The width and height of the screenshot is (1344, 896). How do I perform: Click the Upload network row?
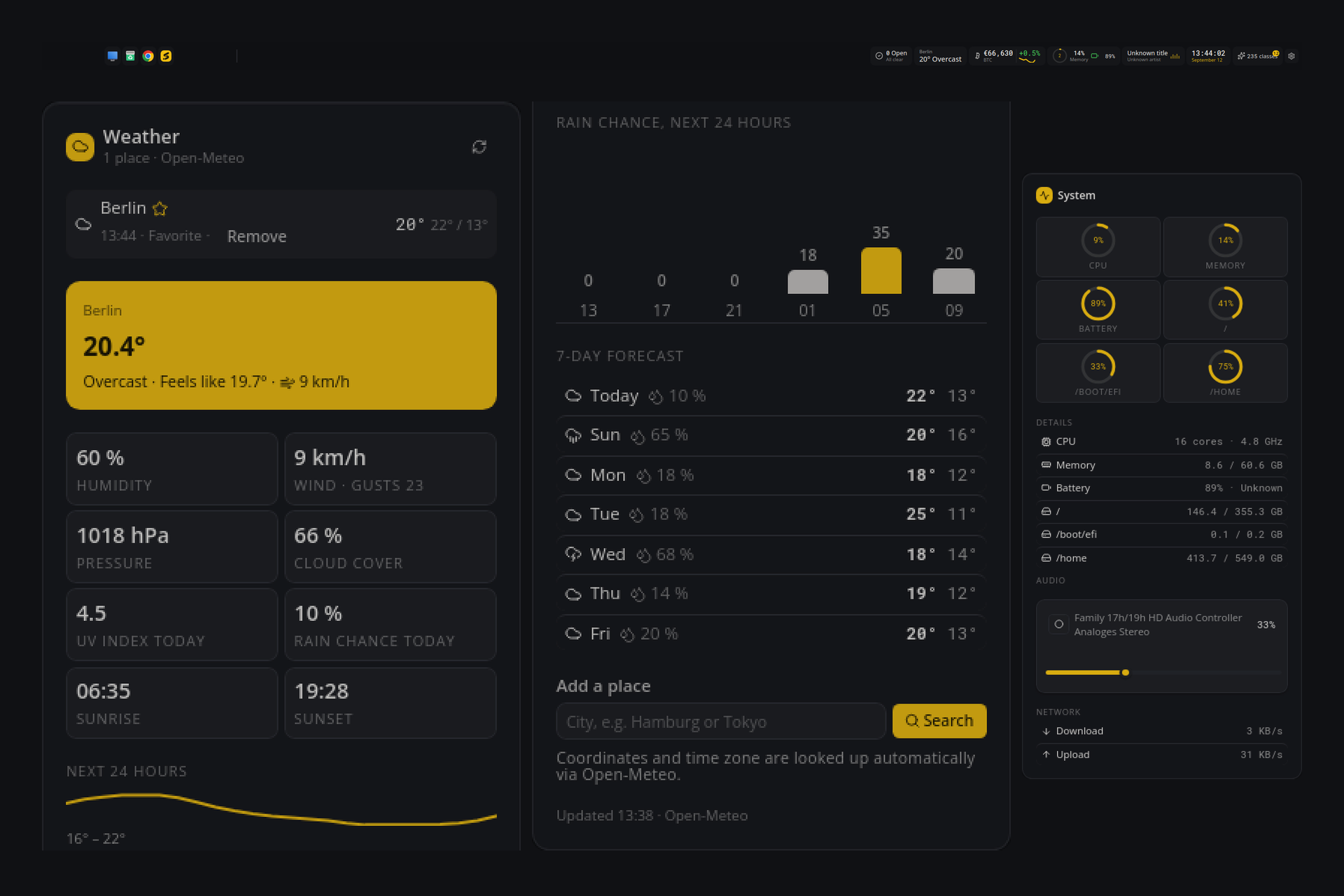click(x=1162, y=755)
